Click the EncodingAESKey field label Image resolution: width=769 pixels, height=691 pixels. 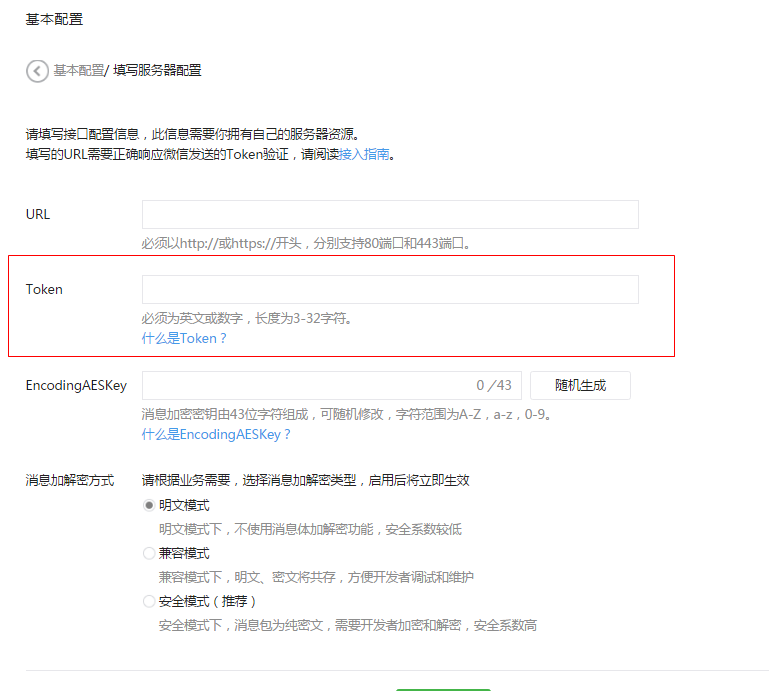pos(77,385)
